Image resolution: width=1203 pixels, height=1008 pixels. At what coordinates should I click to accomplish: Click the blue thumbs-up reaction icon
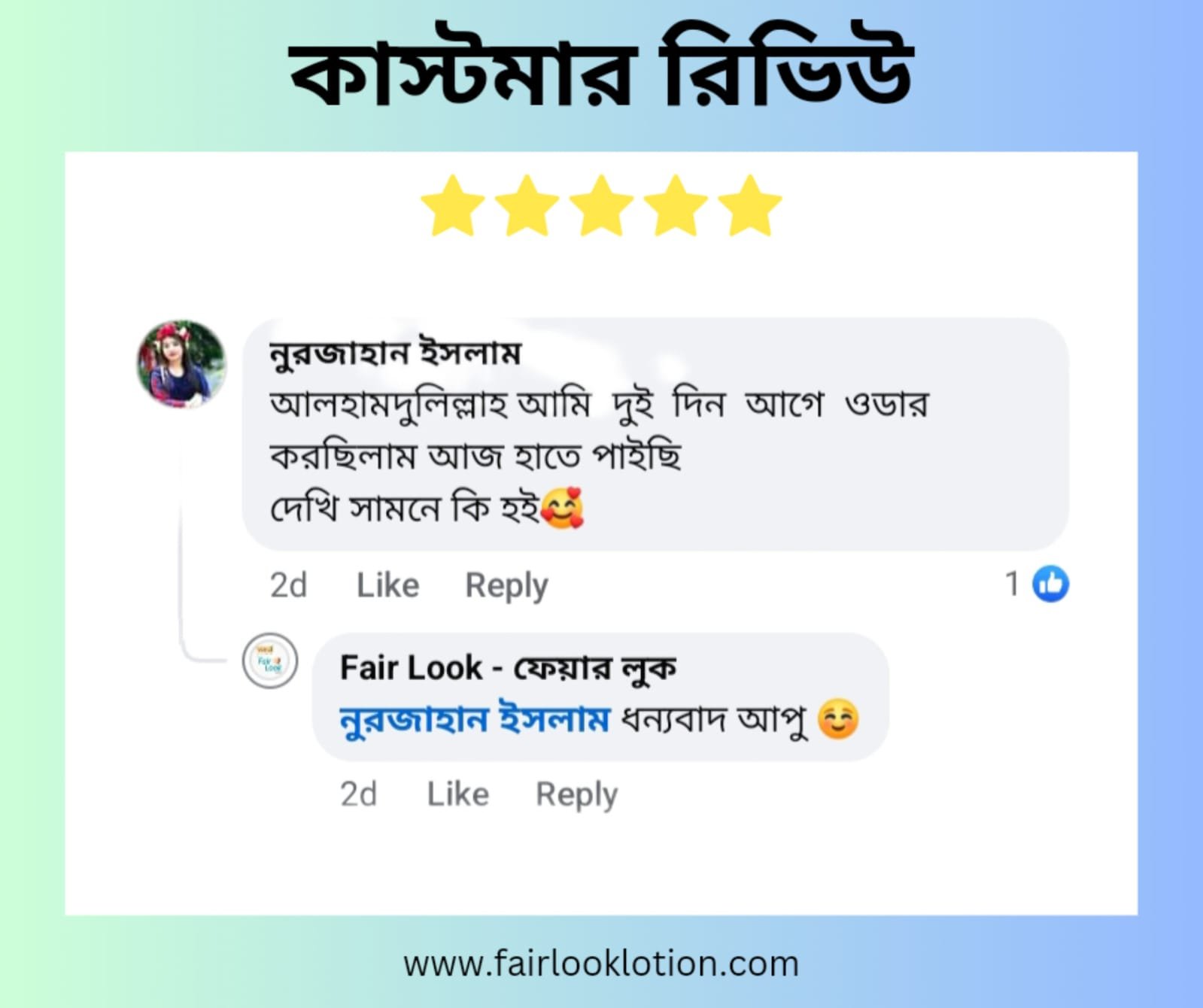coord(1050,584)
